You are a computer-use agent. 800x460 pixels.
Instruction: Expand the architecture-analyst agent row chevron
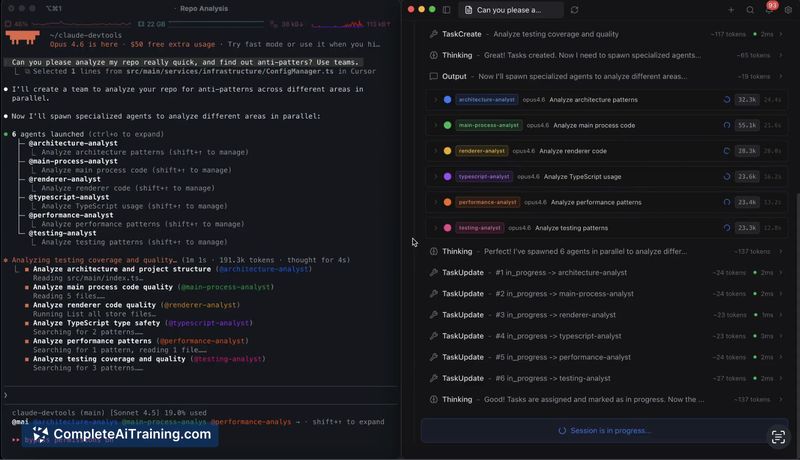coord(435,100)
